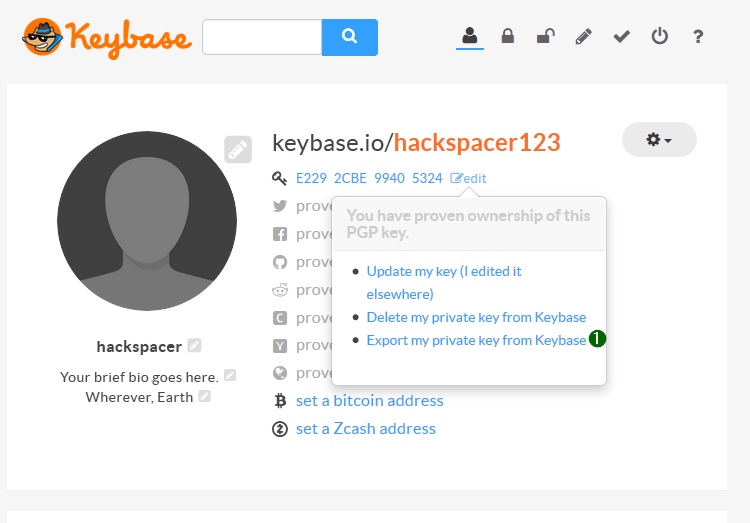Click set a Zcash address
The height and width of the screenshot is (523, 750).
pyautogui.click(x=366, y=429)
